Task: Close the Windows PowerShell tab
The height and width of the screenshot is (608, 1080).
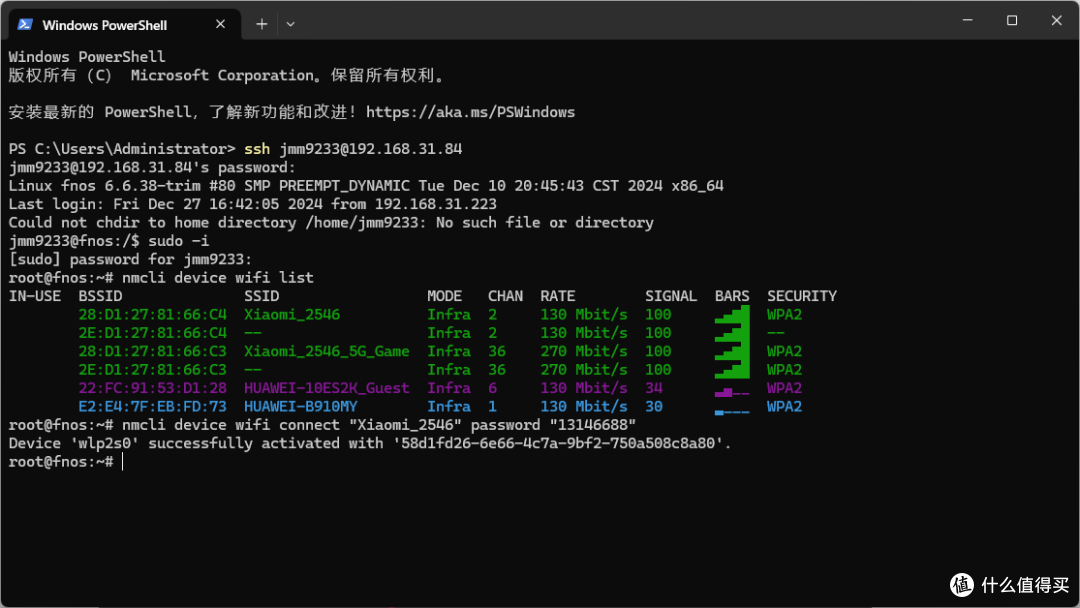Action: point(220,24)
